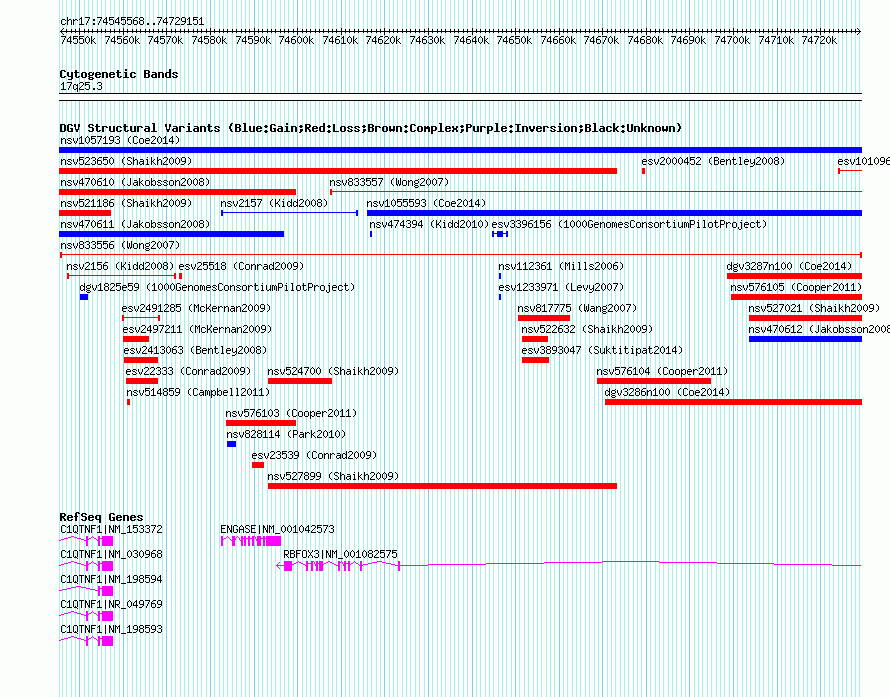This screenshot has height=697, width=890.
Task: Open variant esv2413063 (Bentley2008)
Action: coord(195,350)
